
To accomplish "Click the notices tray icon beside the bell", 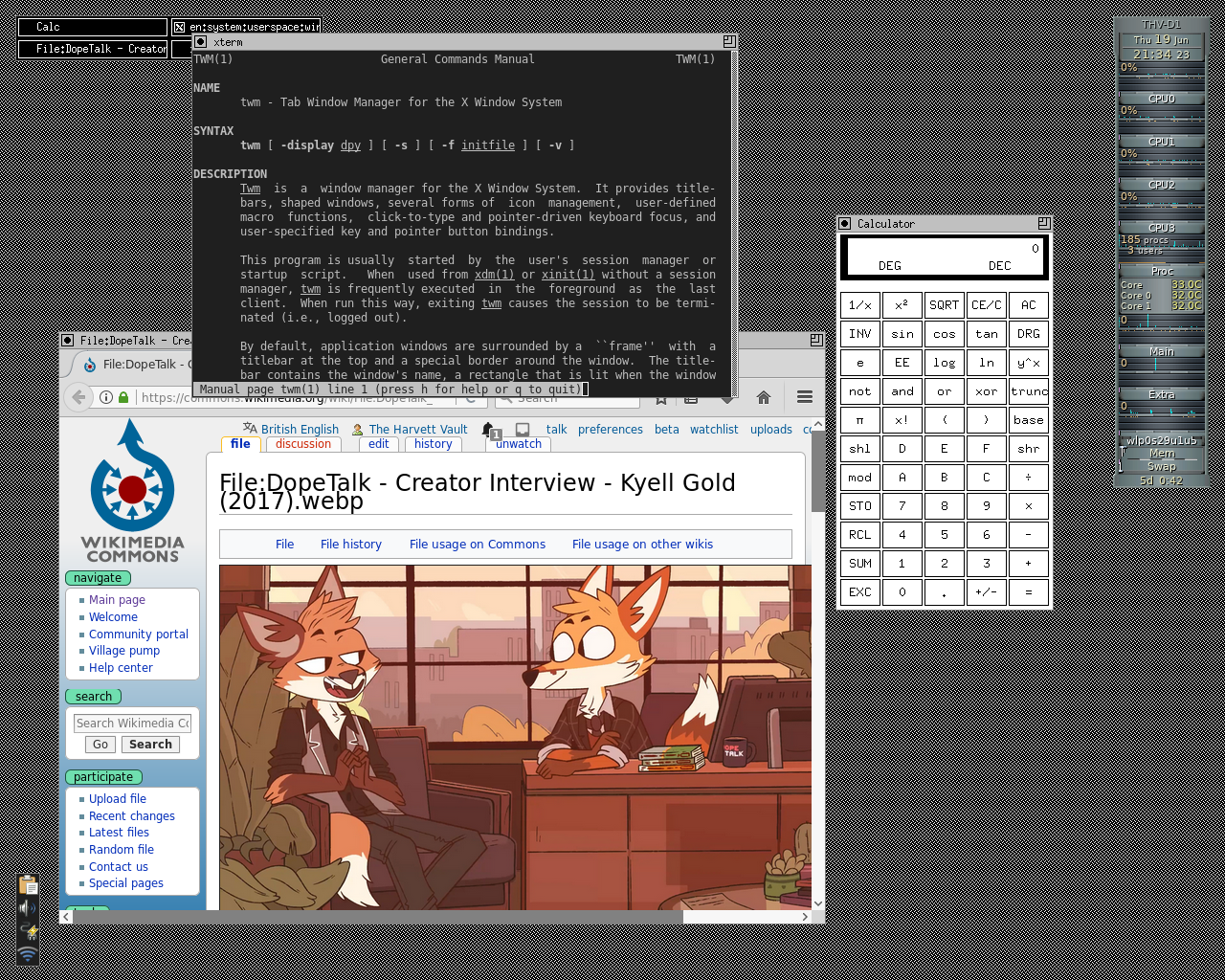I will 523,430.
